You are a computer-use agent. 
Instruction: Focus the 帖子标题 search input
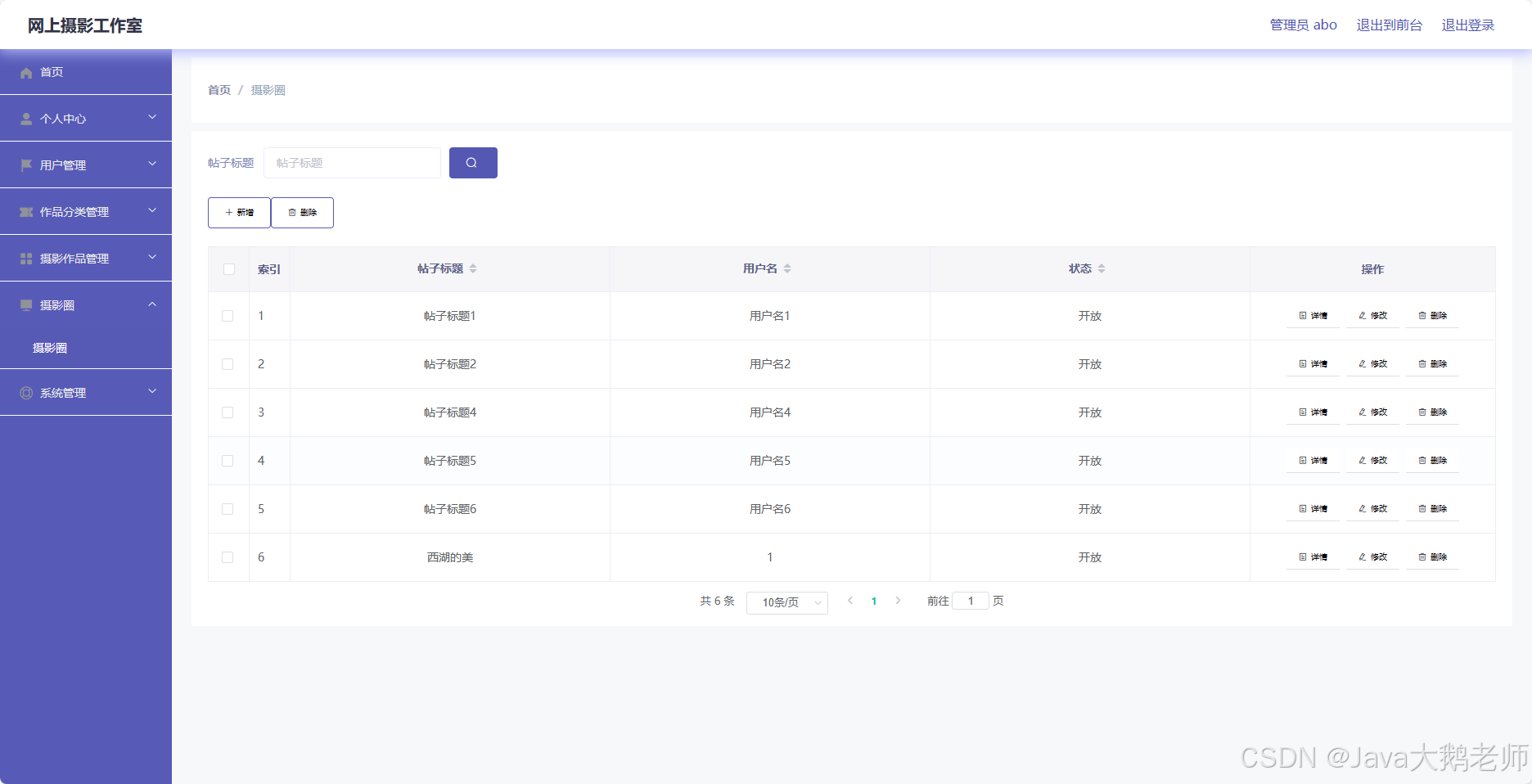[x=353, y=163]
